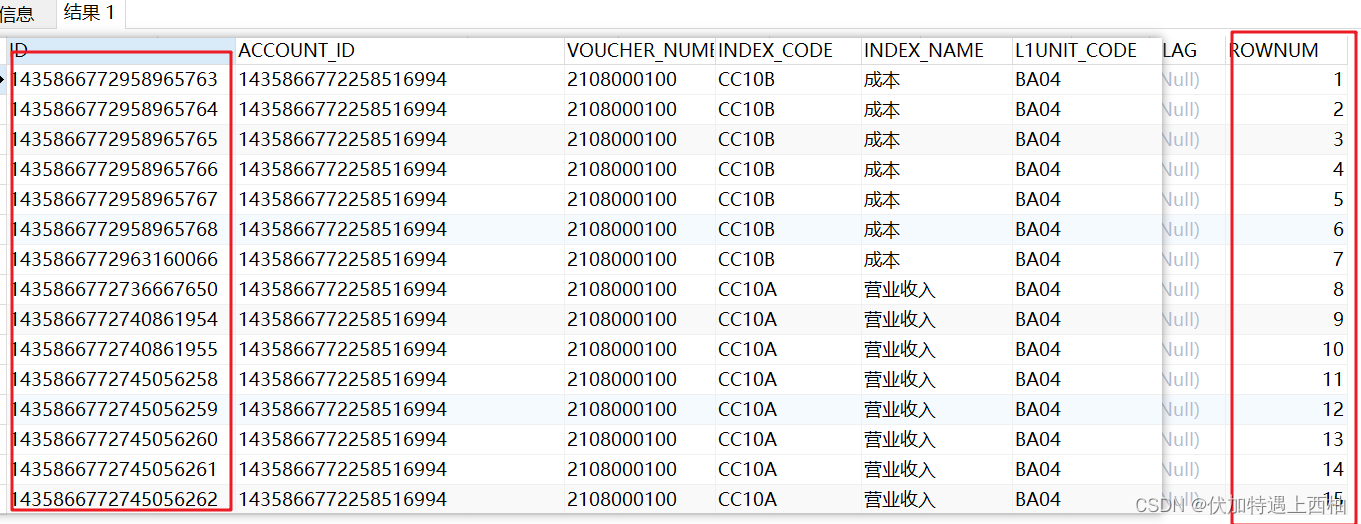
Task: Select ROWNUM cell with value 7
Action: click(x=1288, y=259)
